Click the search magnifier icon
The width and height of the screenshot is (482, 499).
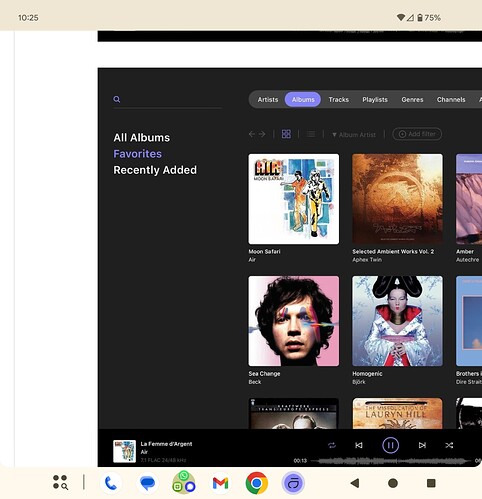click(117, 99)
